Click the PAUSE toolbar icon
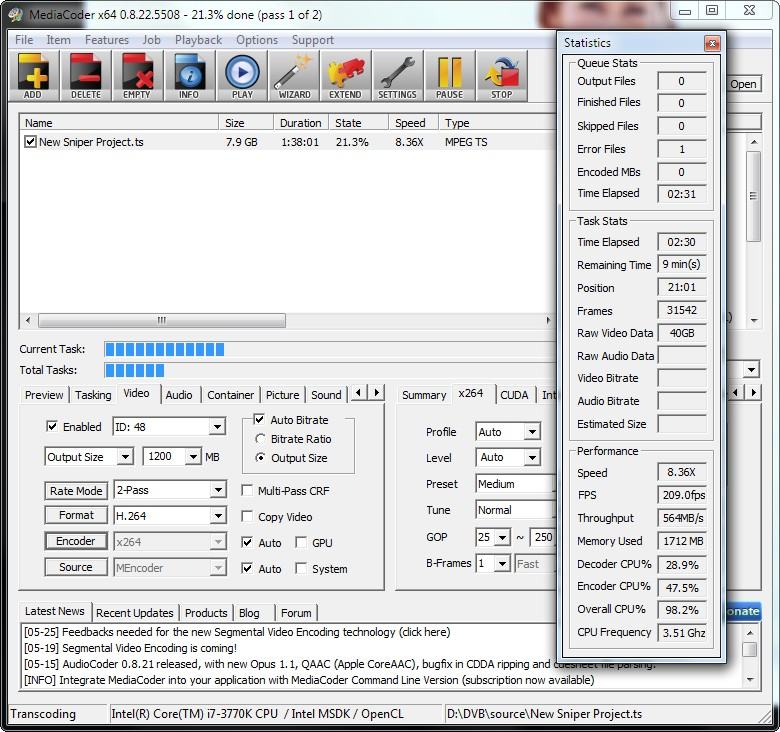 tap(449, 76)
